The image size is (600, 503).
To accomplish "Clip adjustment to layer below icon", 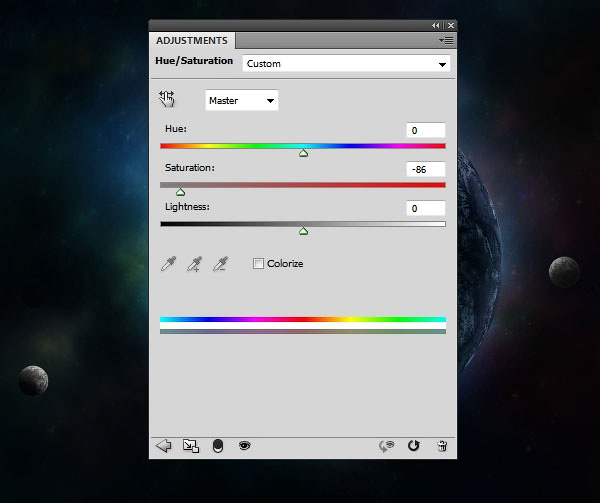I will 218,446.
